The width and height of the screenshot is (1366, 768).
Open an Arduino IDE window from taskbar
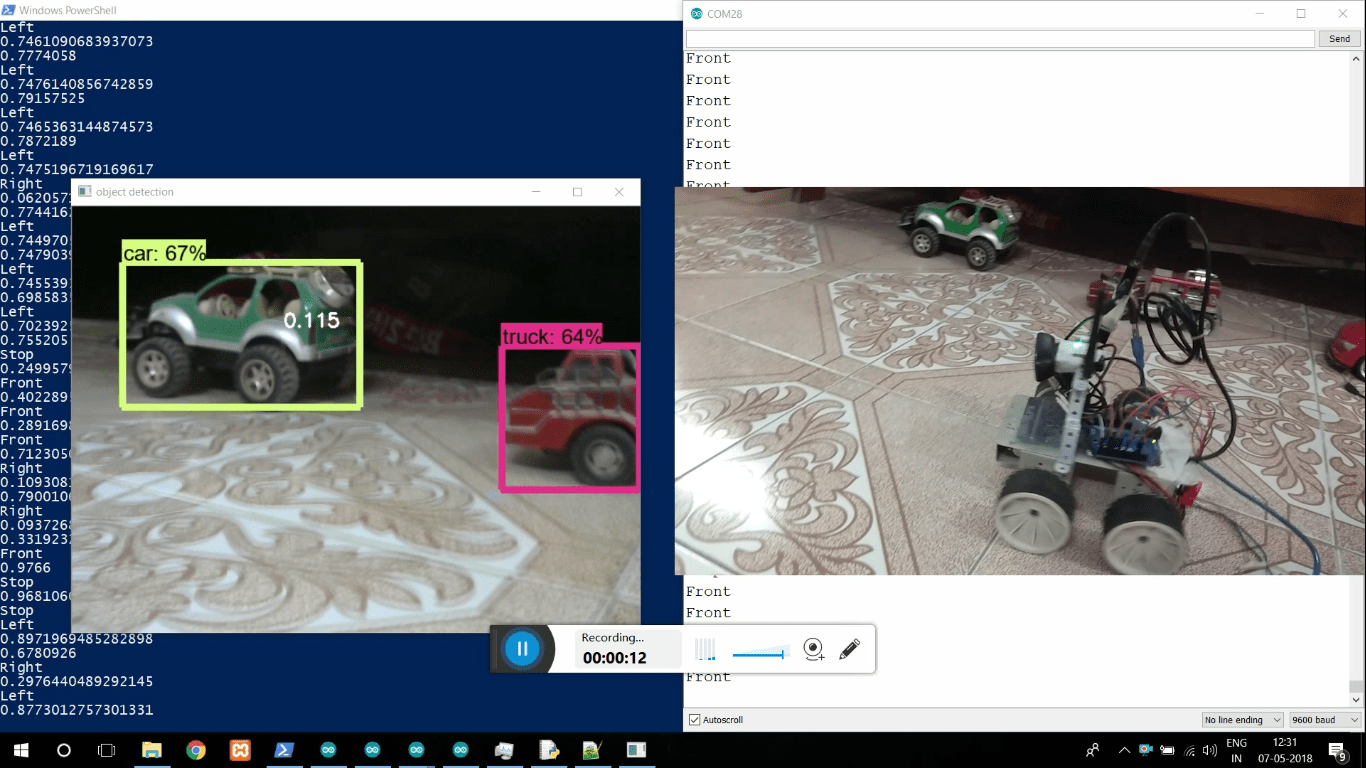328,750
